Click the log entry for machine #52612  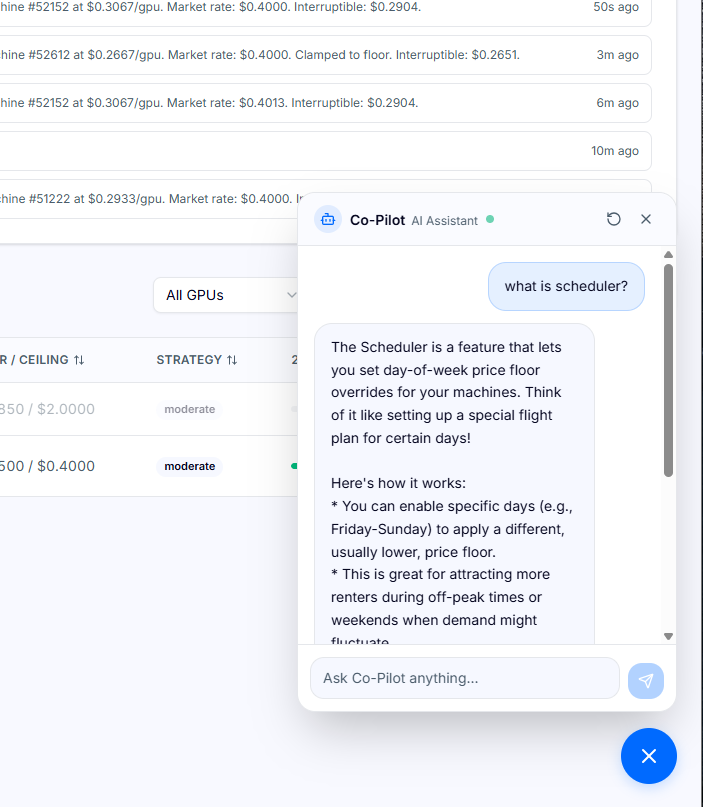tap(325, 55)
